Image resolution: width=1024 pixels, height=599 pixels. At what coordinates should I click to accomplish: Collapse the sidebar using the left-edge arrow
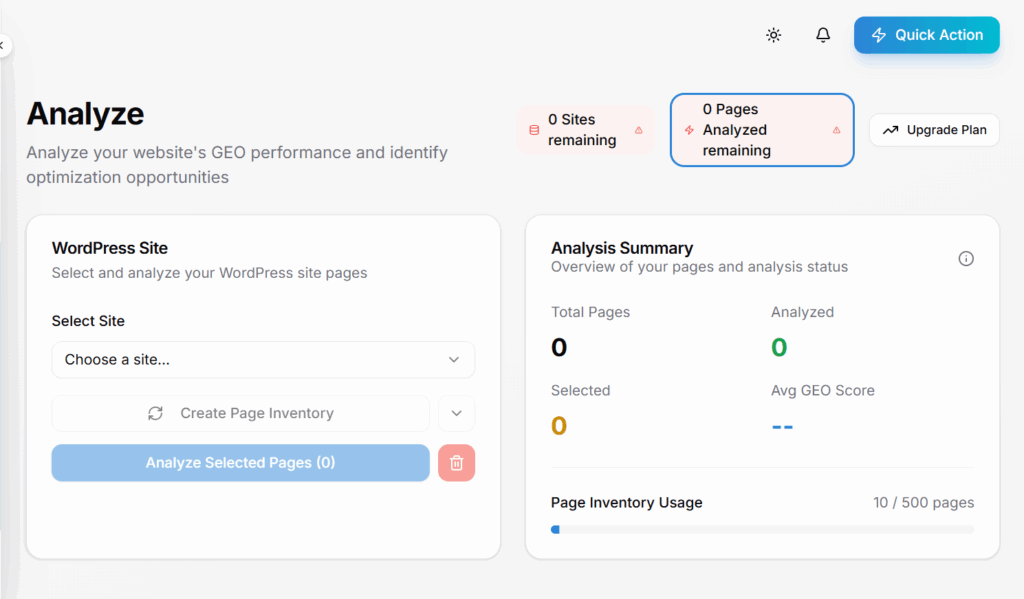click(x=3, y=45)
